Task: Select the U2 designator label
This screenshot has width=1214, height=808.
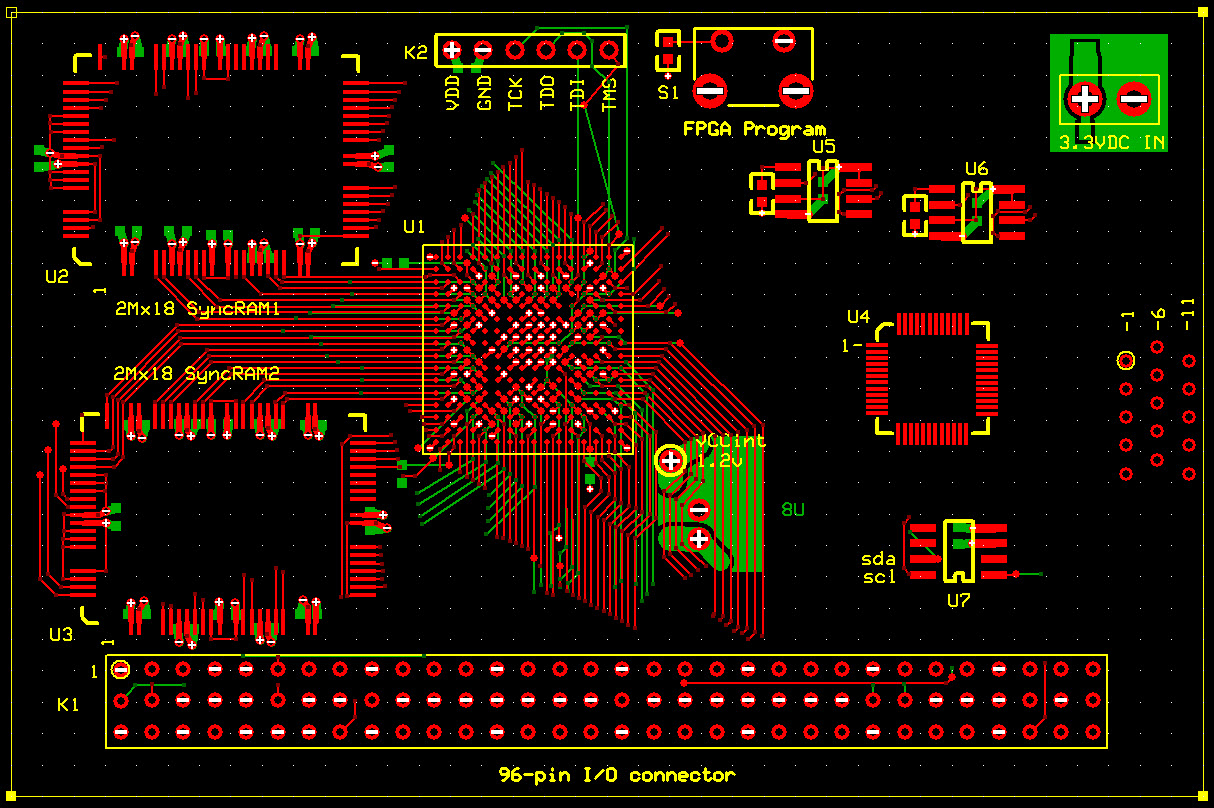Action: [x=57, y=277]
